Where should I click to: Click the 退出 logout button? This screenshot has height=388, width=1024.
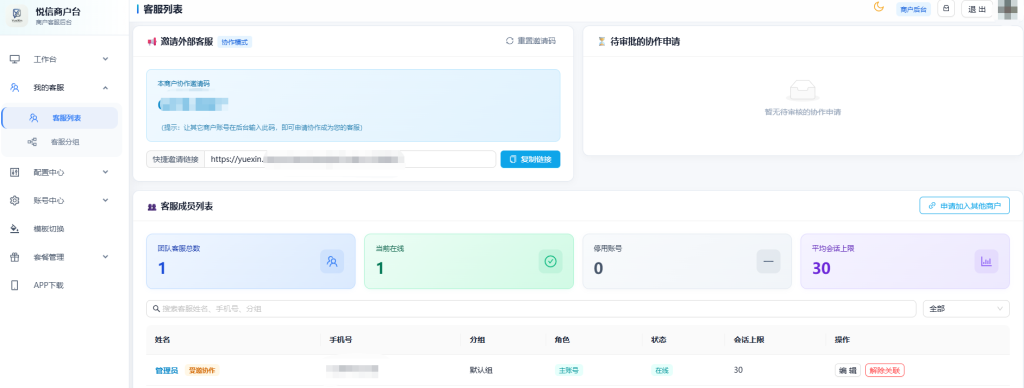pos(977,9)
